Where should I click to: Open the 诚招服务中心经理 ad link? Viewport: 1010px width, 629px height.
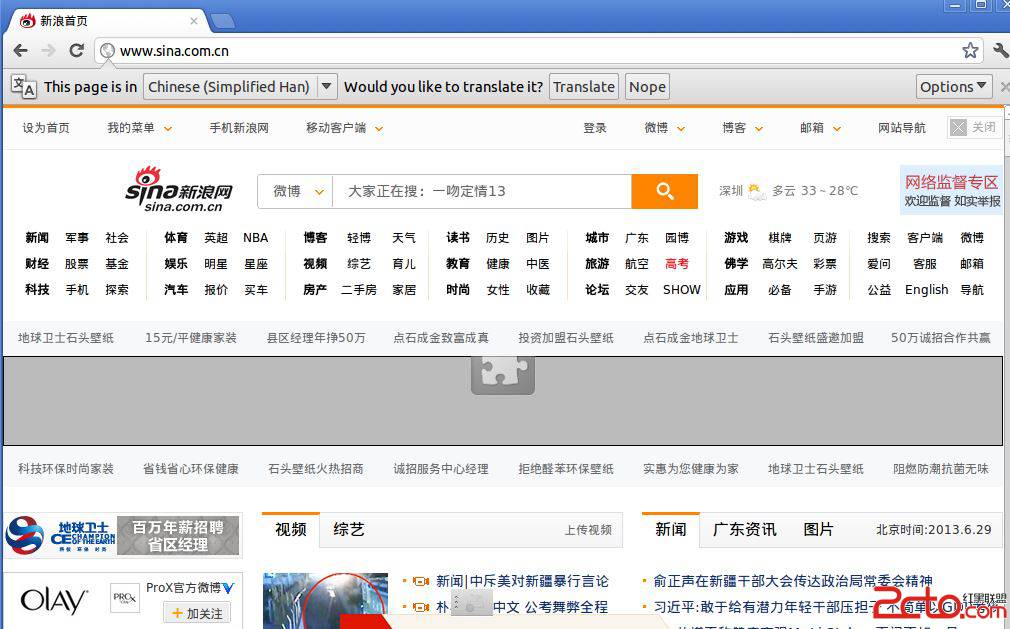click(x=441, y=469)
